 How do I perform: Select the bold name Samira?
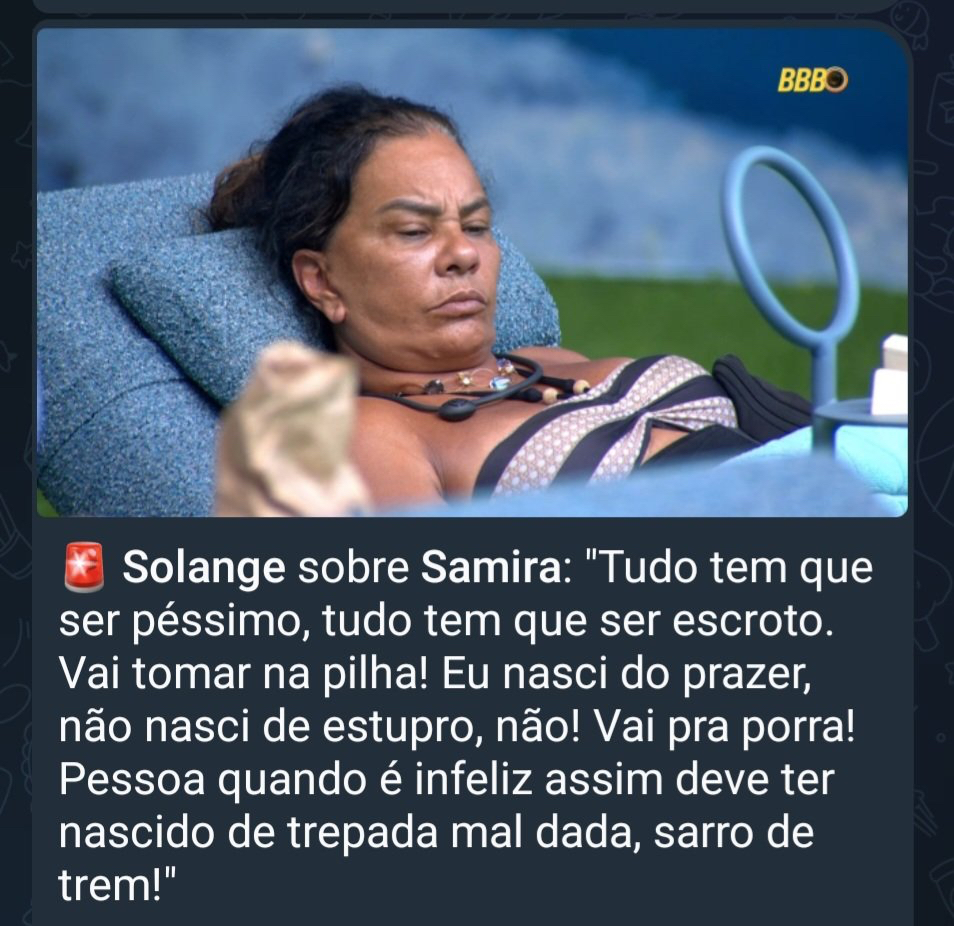[490, 568]
